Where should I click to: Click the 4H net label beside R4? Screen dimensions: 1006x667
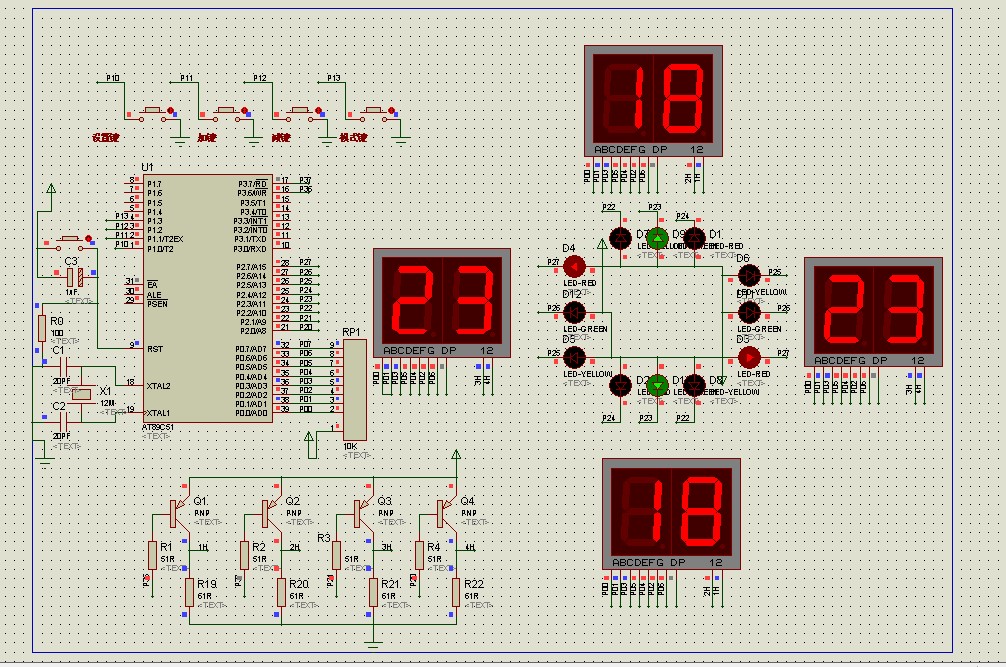coord(470,547)
